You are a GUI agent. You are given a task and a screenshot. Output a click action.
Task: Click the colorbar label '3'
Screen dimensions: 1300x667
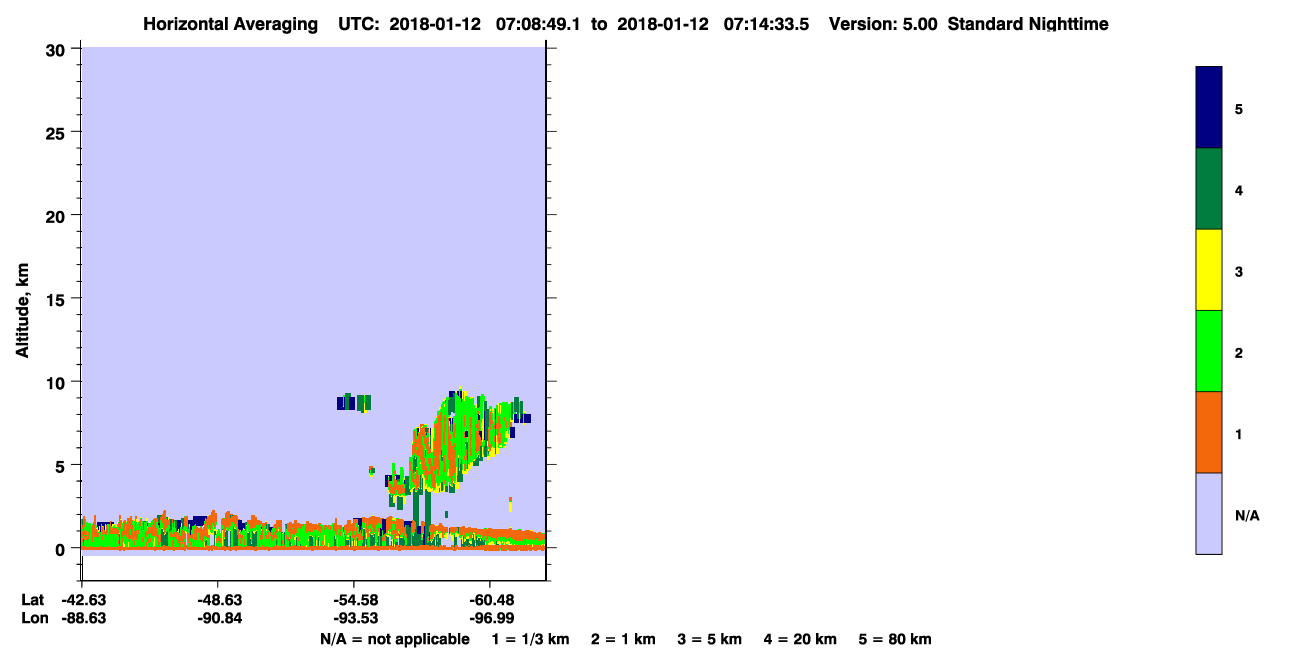pyautogui.click(x=1239, y=271)
